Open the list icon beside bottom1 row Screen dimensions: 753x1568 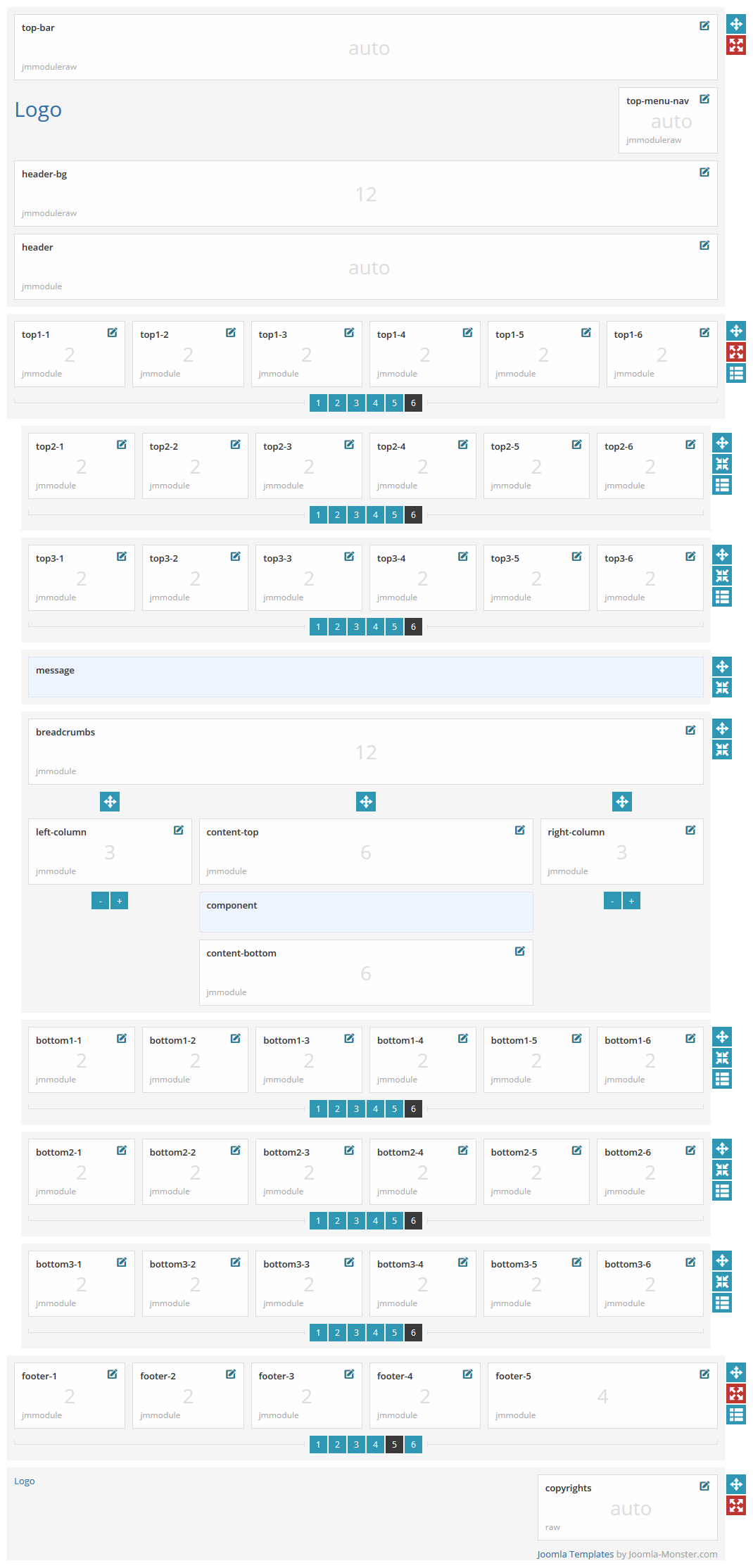(722, 1079)
